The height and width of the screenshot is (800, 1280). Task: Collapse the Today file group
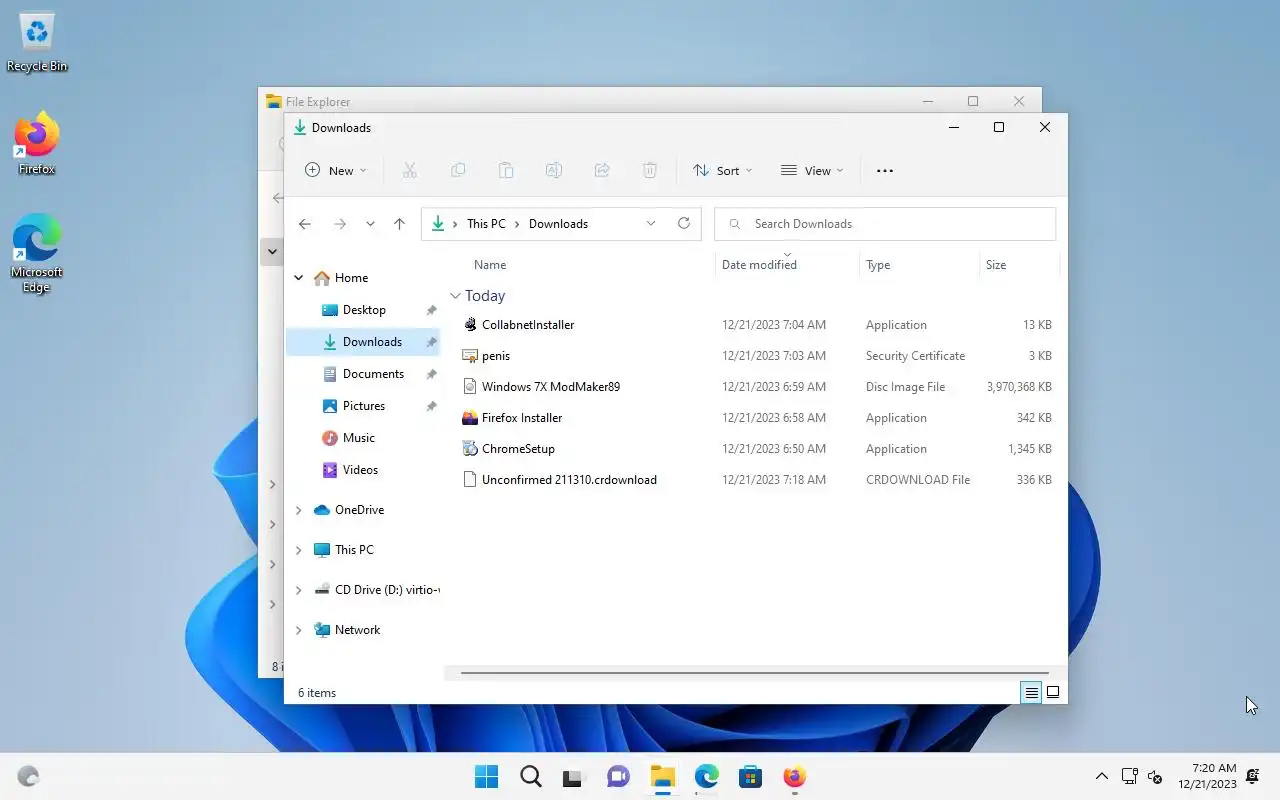[x=455, y=296]
